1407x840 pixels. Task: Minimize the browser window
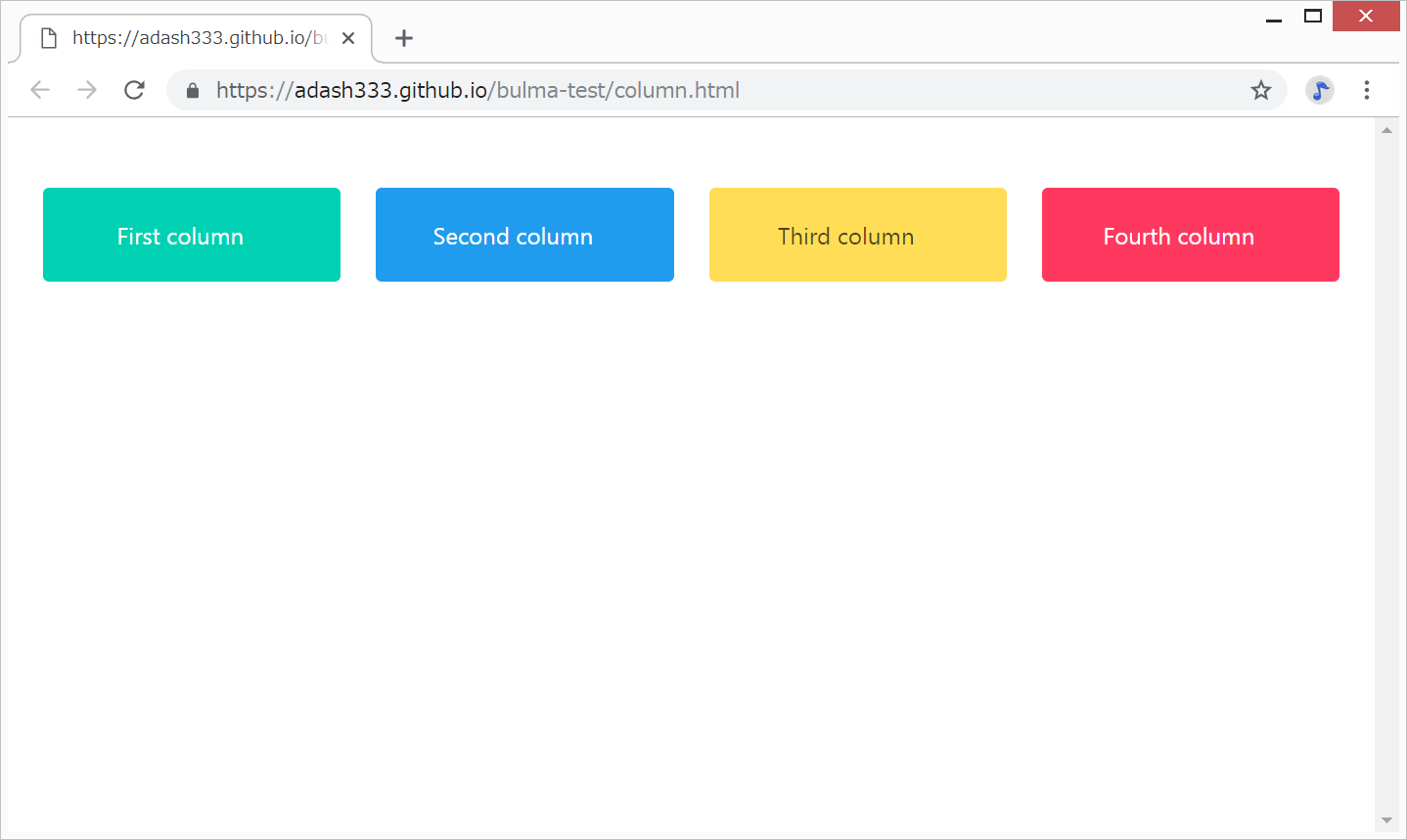point(1273,17)
